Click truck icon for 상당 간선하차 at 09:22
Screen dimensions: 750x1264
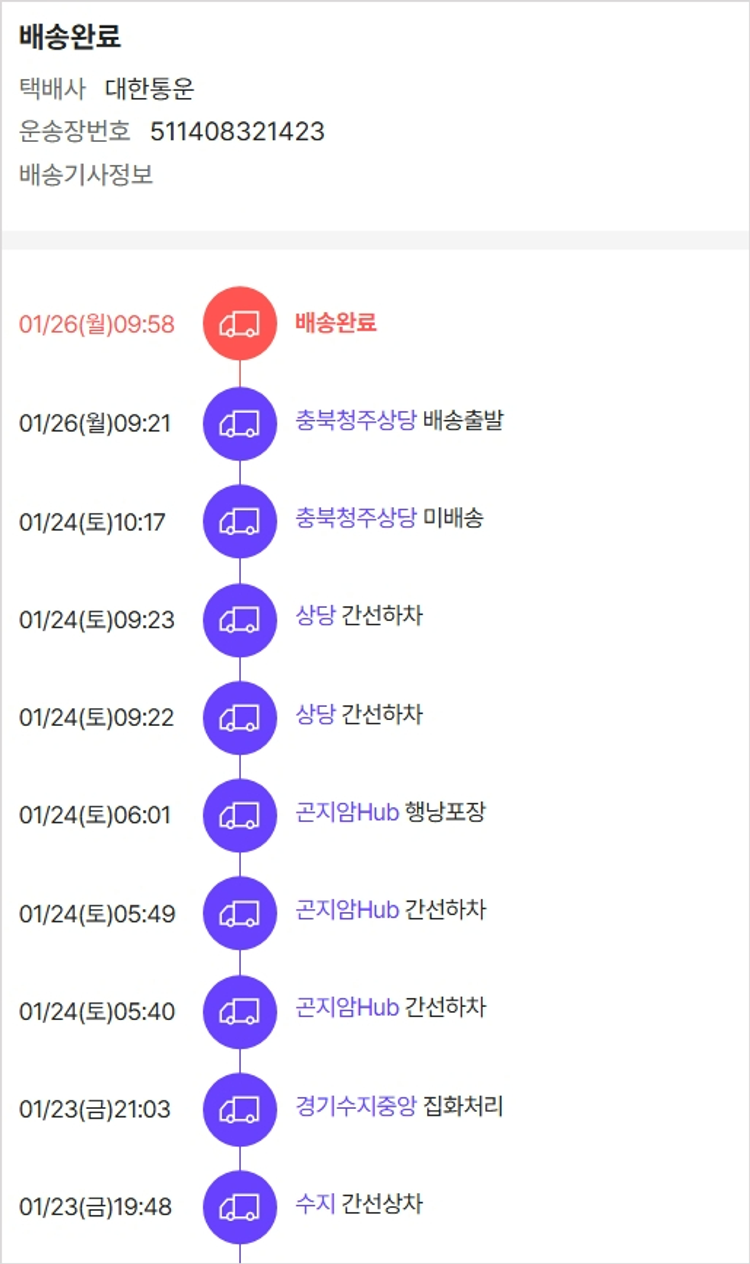coord(240,716)
